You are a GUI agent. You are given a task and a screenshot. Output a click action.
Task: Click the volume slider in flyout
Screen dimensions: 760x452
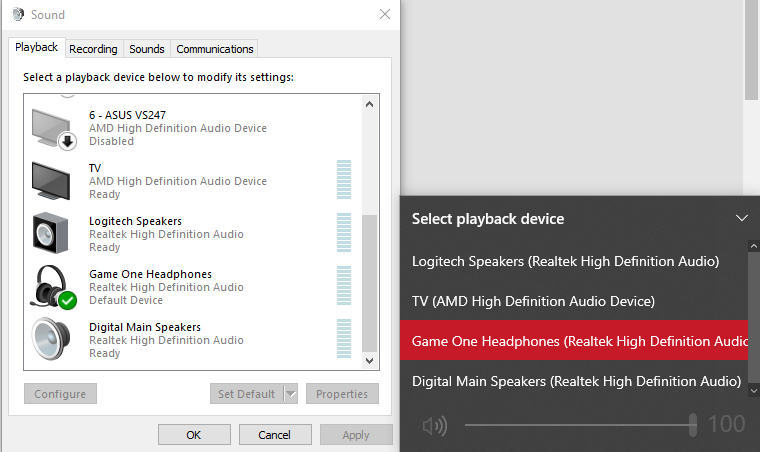(x=581, y=425)
